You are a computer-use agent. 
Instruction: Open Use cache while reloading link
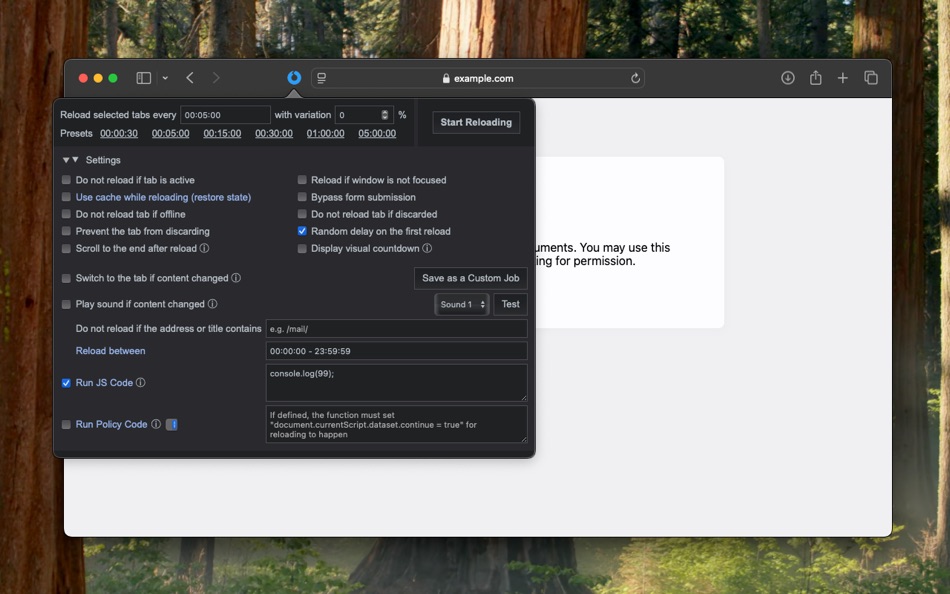click(x=163, y=197)
